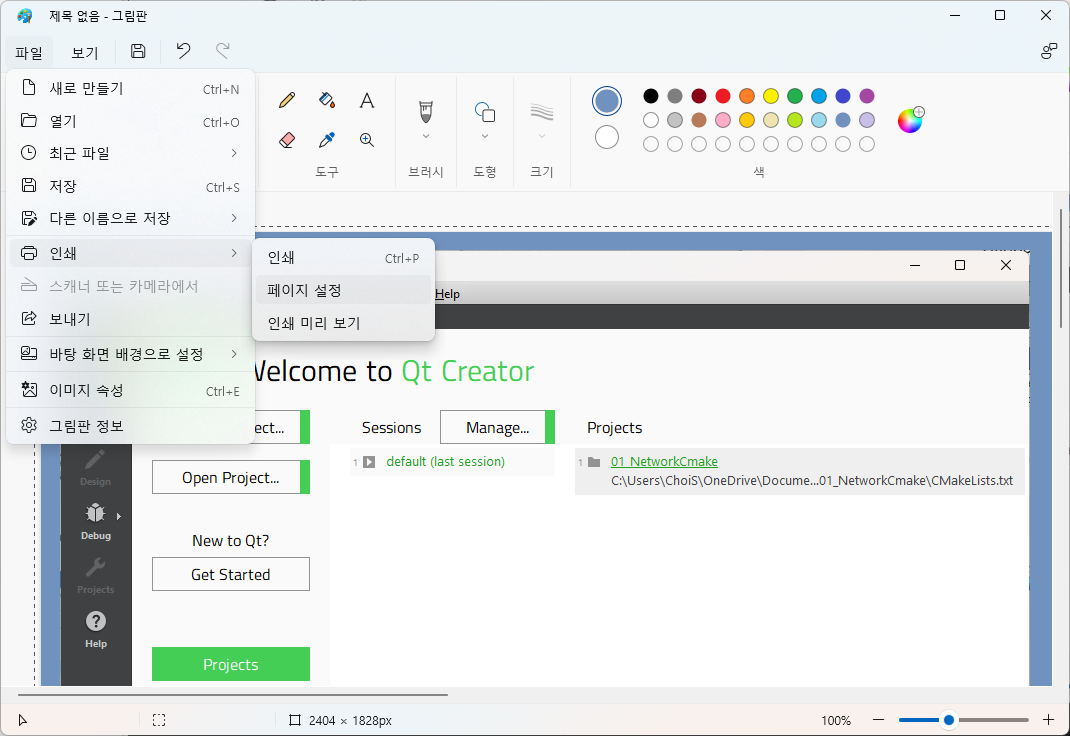Expand the 바탕 화면 배경으로 설정 submenu

[234, 353]
